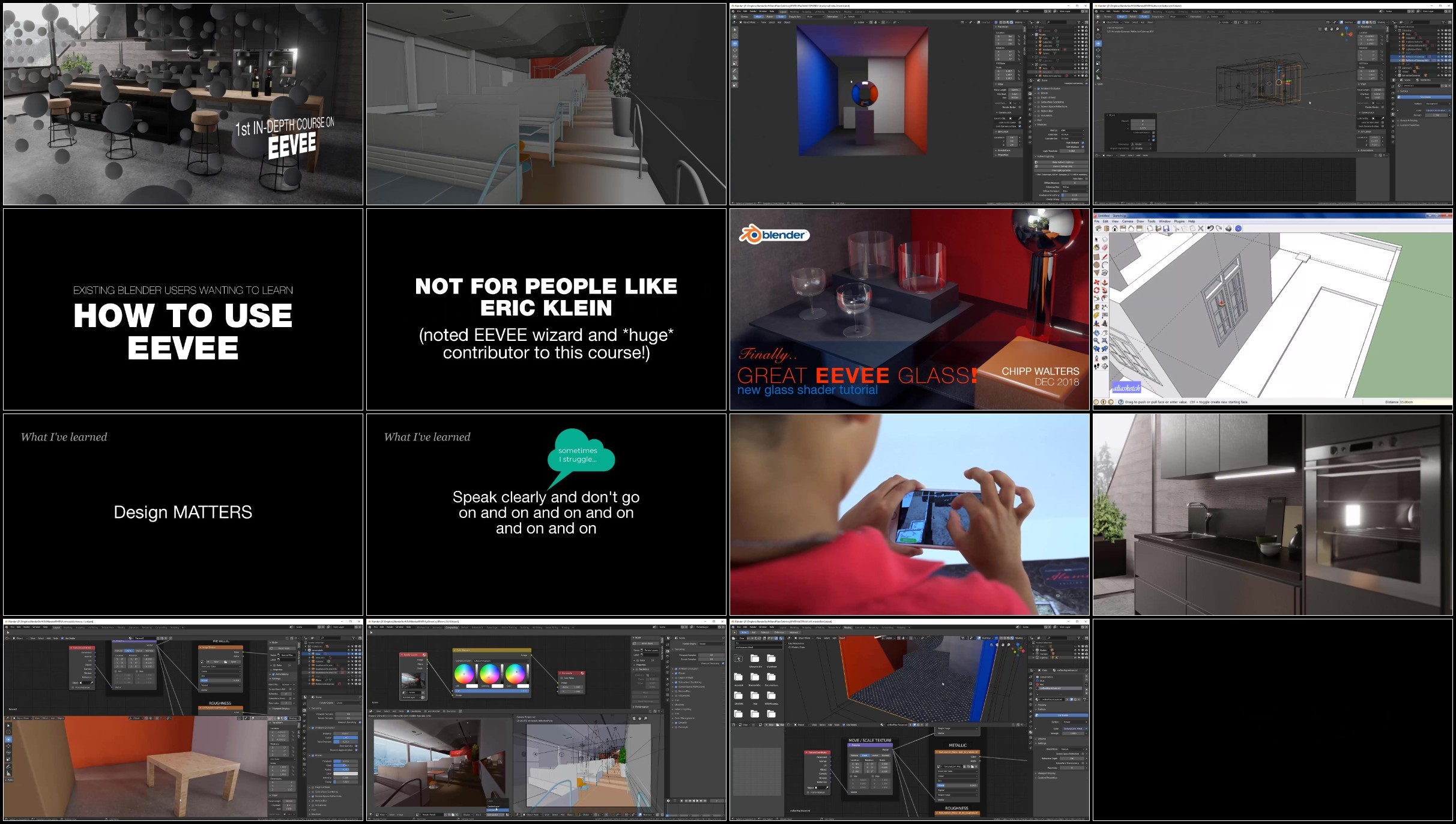Select the Zoom Extents tool in SketchUp
This screenshot has height=824, width=1456.
point(1105,341)
